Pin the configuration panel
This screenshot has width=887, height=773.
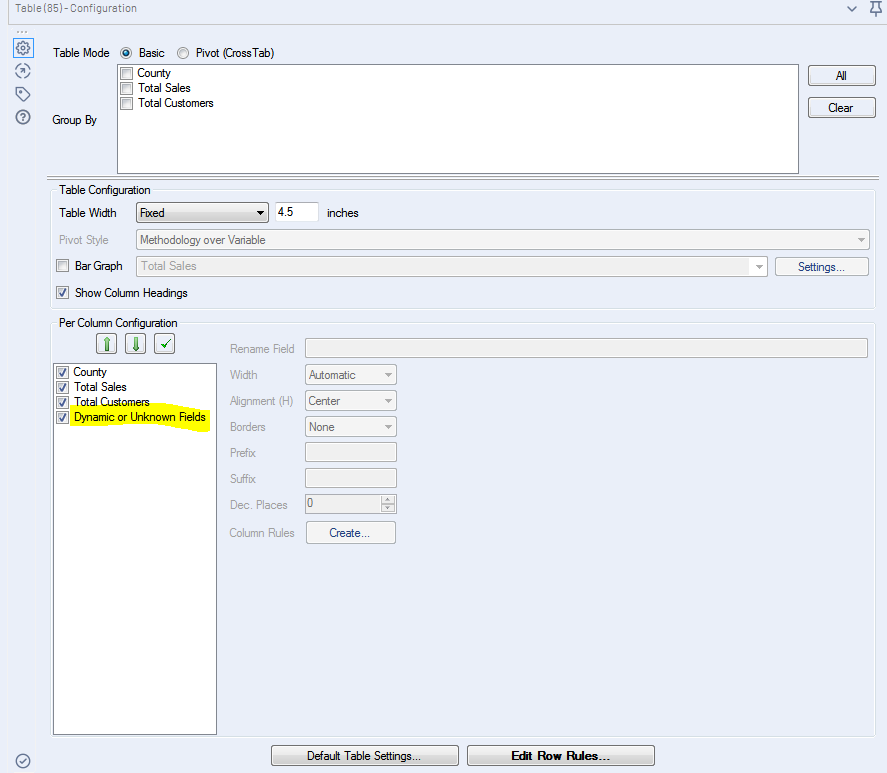874,8
